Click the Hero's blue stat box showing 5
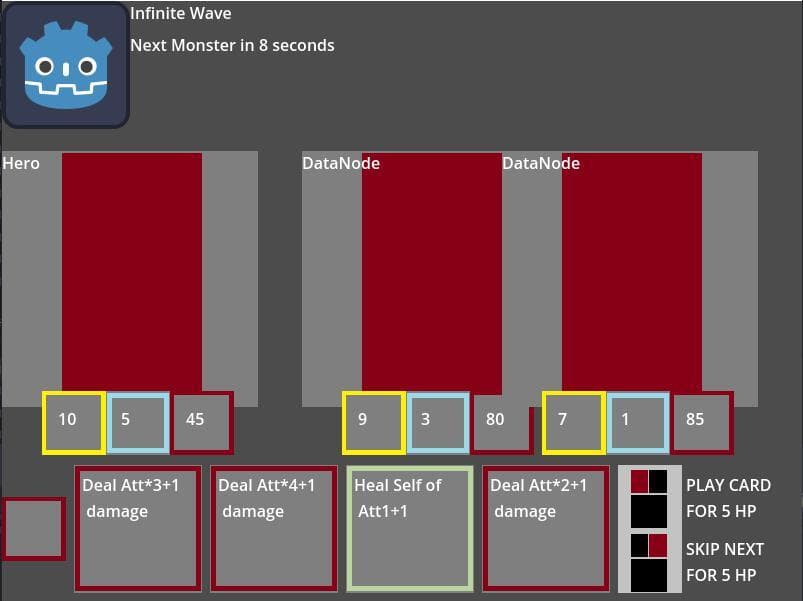Image resolution: width=803 pixels, height=601 pixels. 138,423
